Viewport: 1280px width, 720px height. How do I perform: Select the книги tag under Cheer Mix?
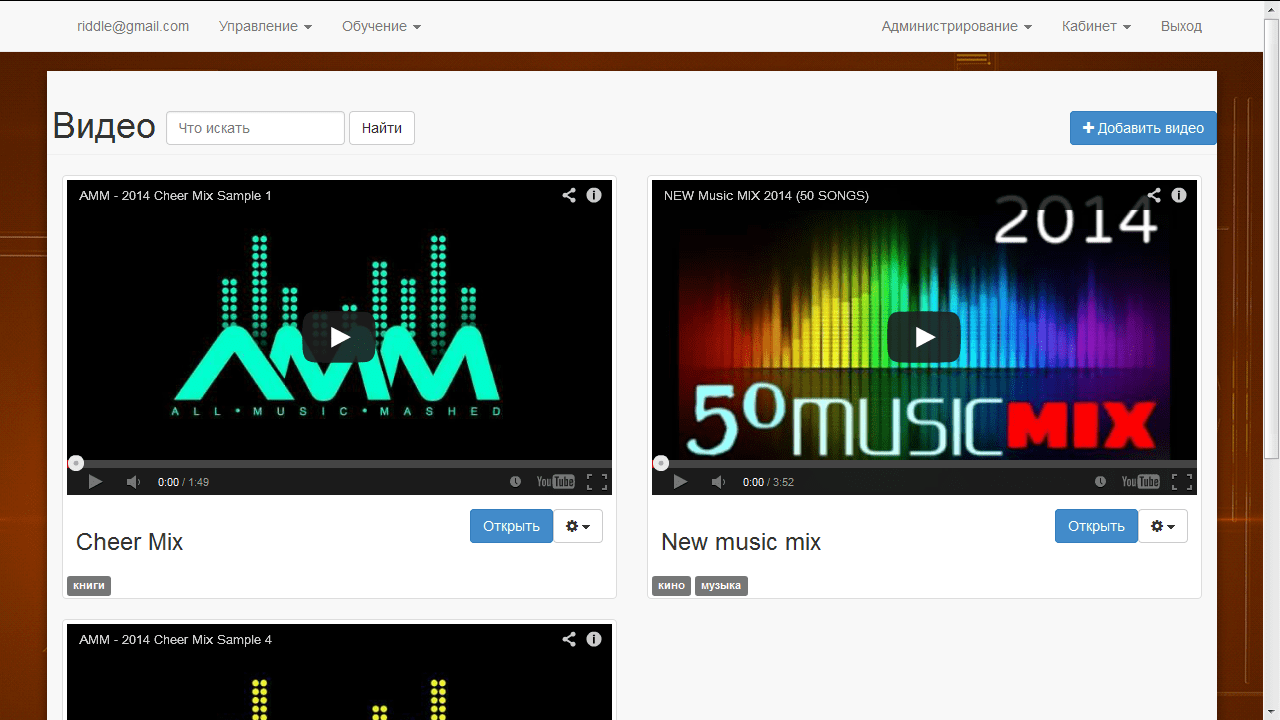pos(89,586)
